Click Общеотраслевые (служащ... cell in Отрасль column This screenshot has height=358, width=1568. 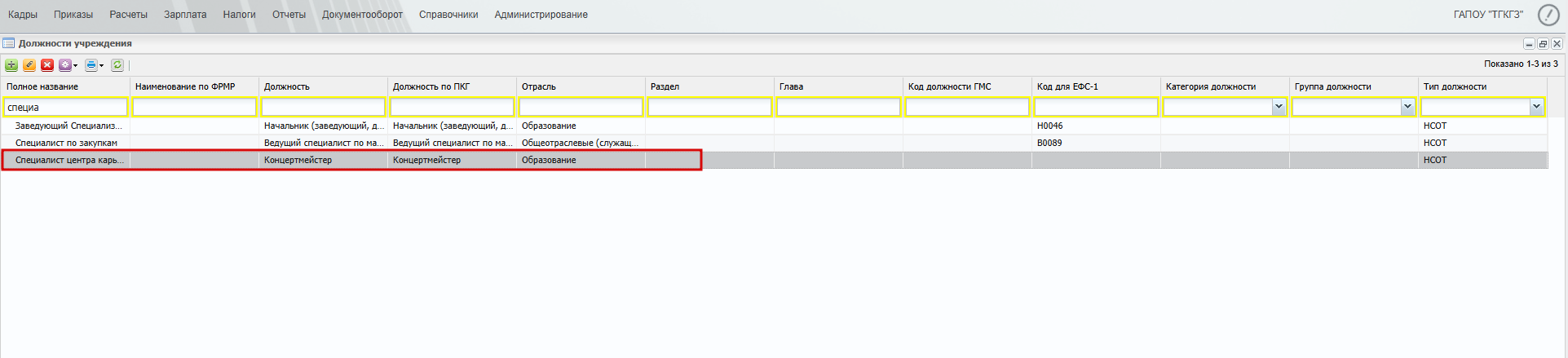[580, 143]
